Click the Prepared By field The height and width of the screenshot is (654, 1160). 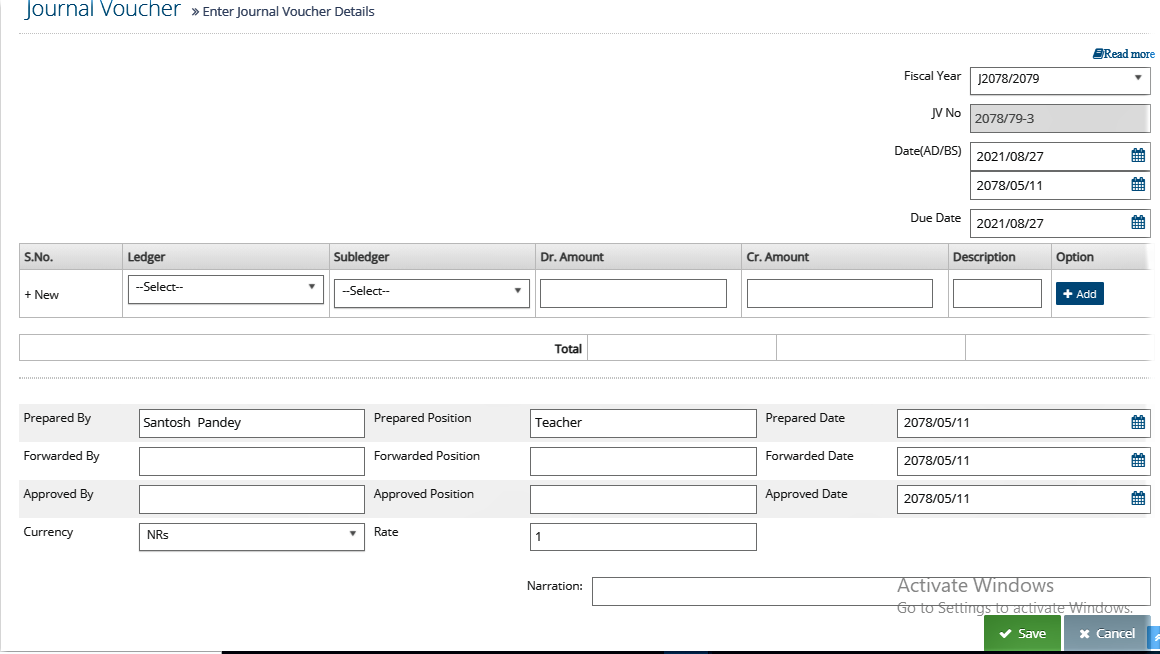[252, 423]
